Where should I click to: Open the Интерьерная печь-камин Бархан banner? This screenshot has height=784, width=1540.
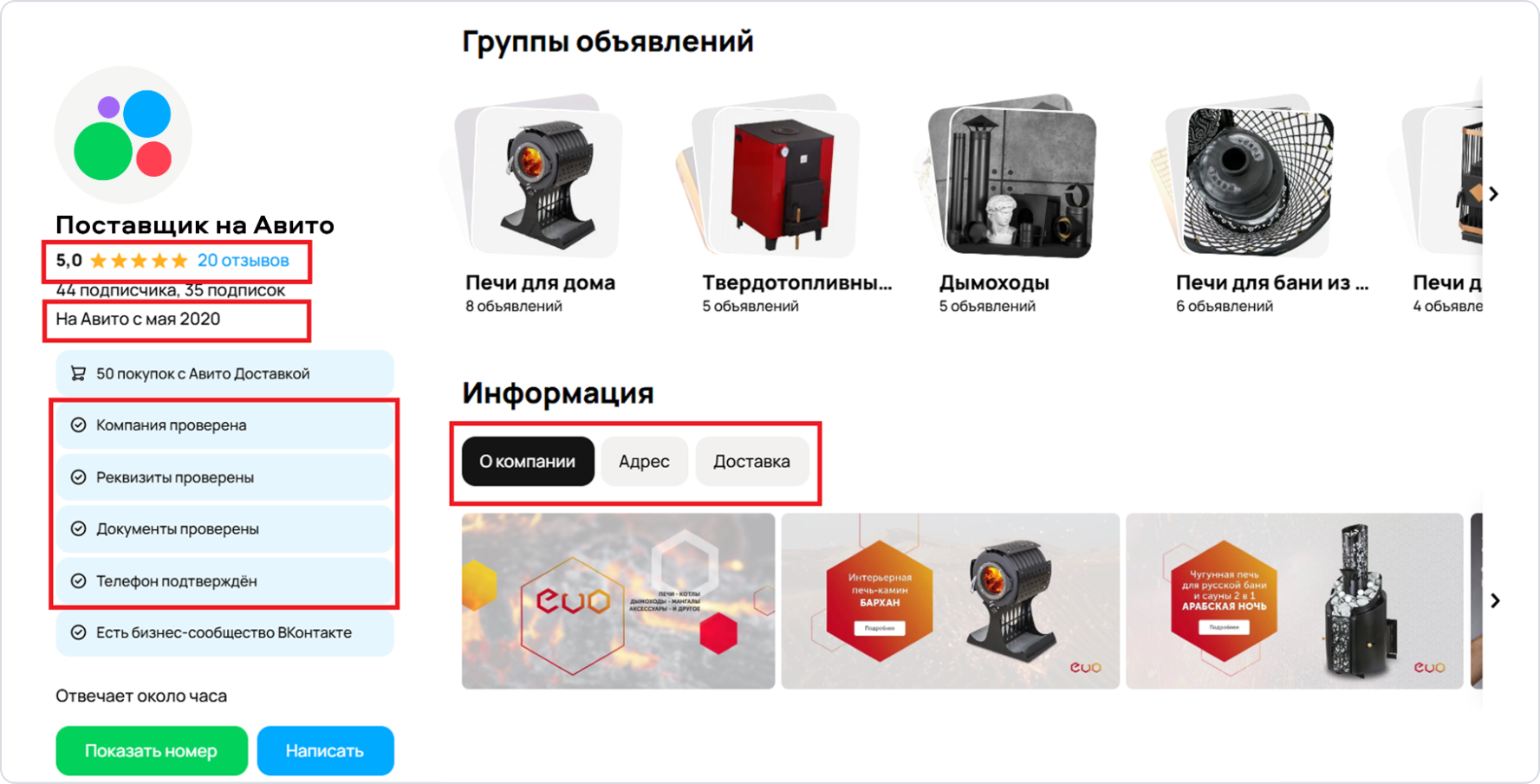pos(950,601)
